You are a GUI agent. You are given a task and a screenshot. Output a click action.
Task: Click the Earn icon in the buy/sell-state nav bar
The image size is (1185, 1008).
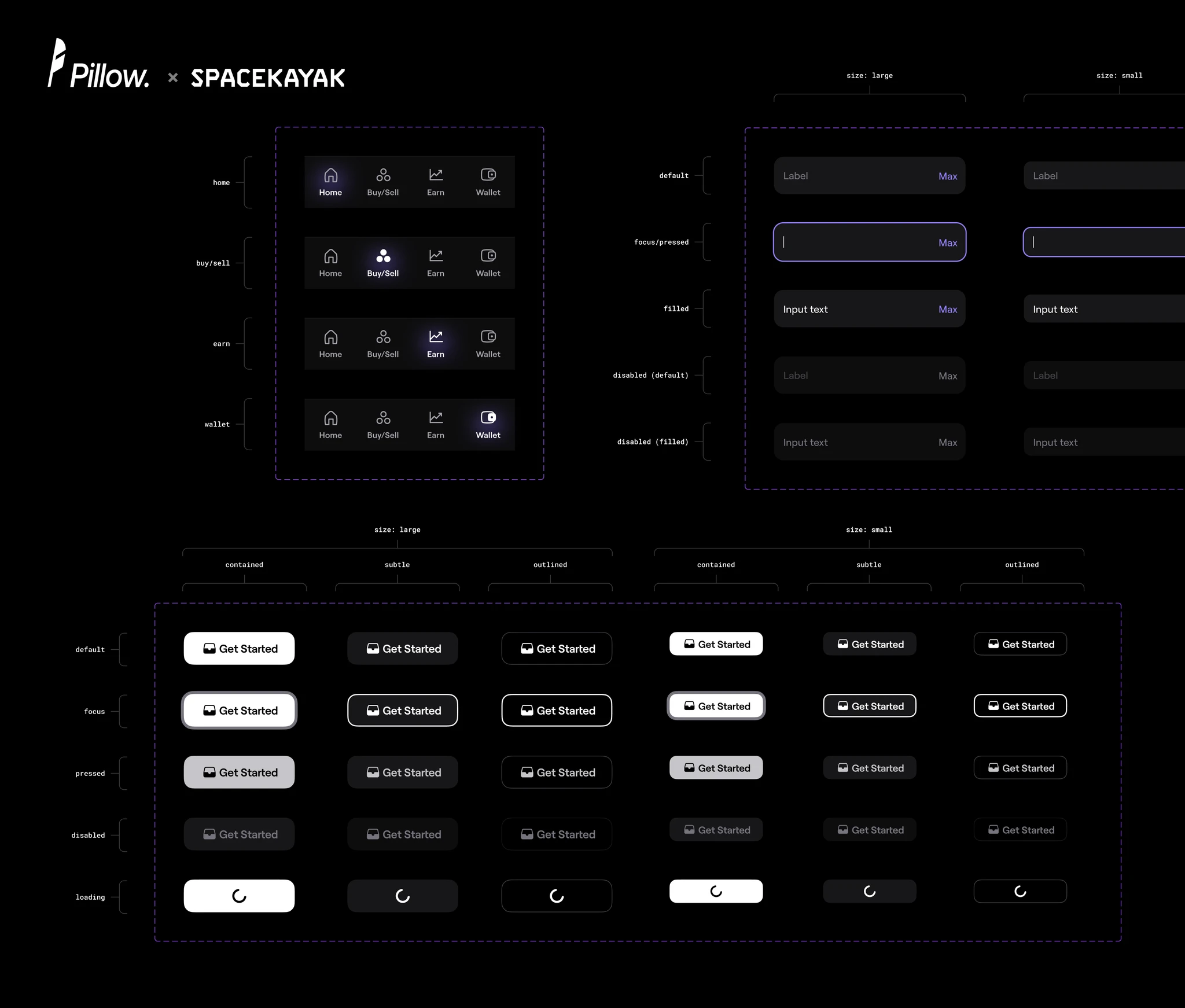[x=436, y=255]
